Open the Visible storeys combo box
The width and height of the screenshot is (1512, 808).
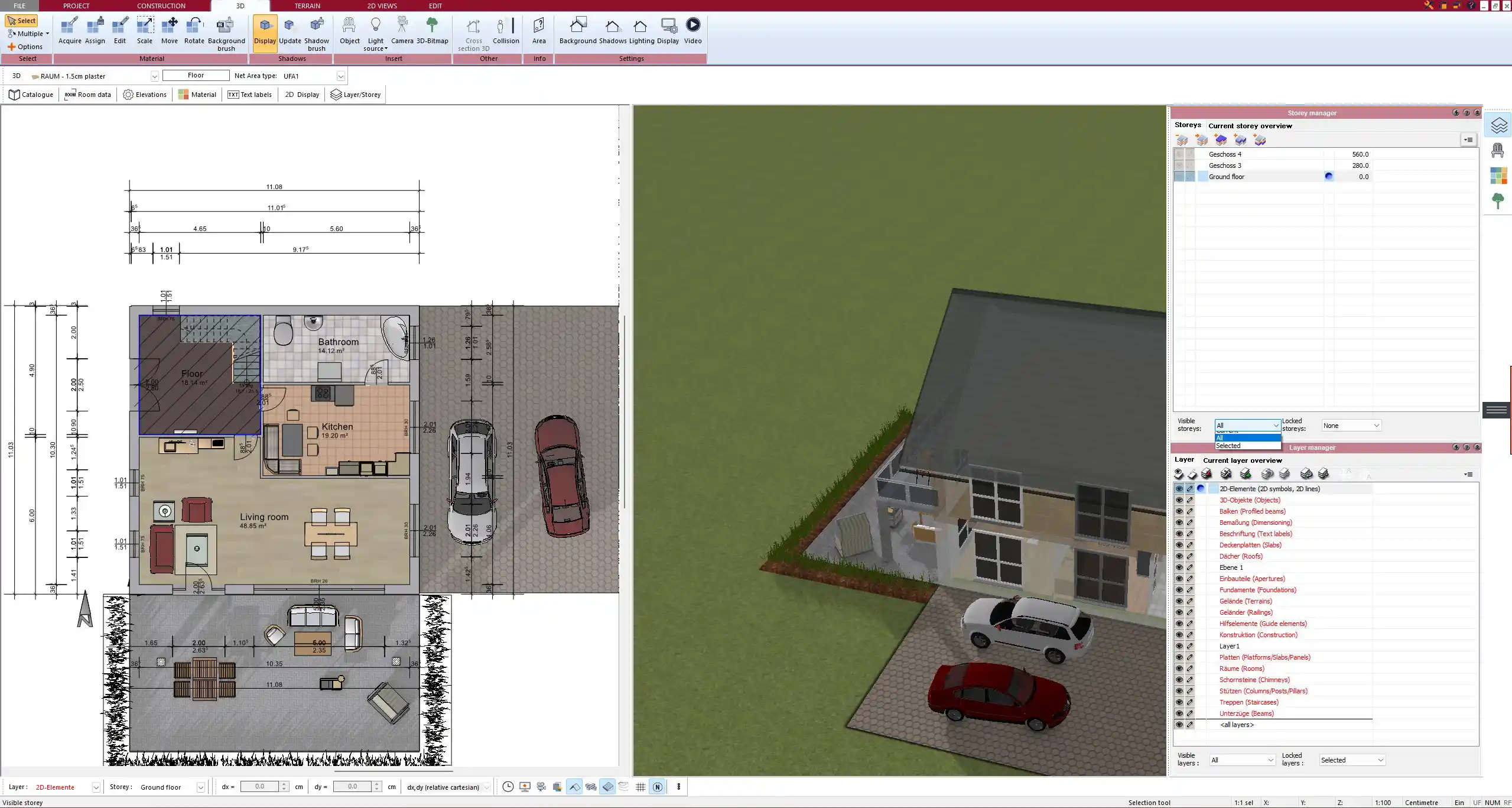pos(1247,426)
